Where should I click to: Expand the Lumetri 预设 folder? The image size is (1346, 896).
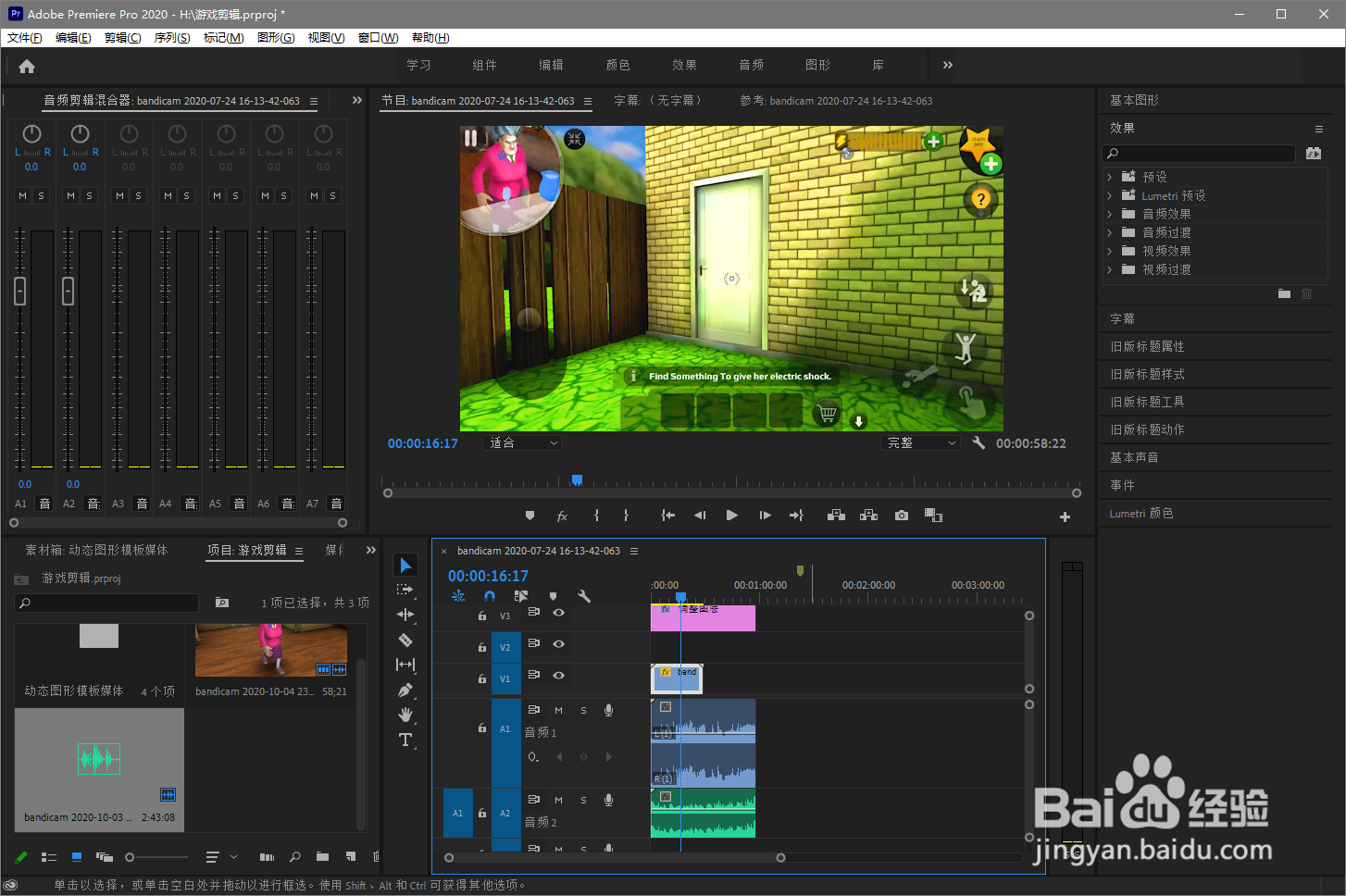tap(1110, 195)
